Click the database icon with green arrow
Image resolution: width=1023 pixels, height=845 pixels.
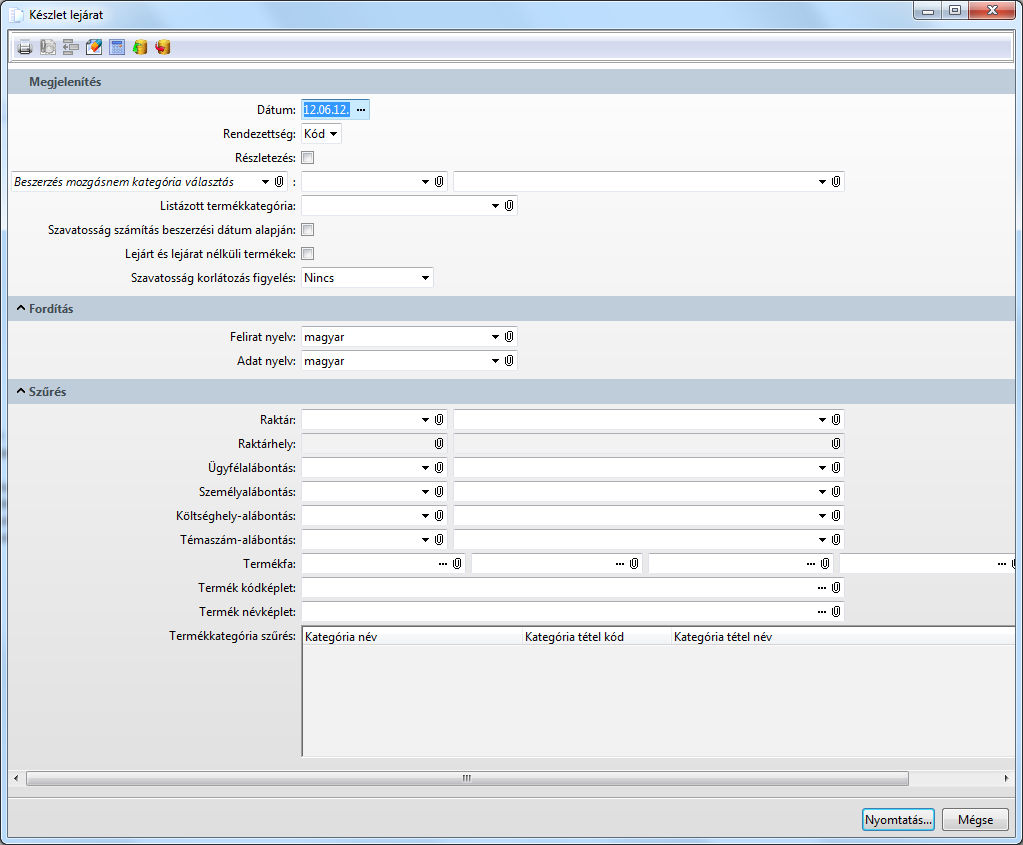(x=140, y=47)
